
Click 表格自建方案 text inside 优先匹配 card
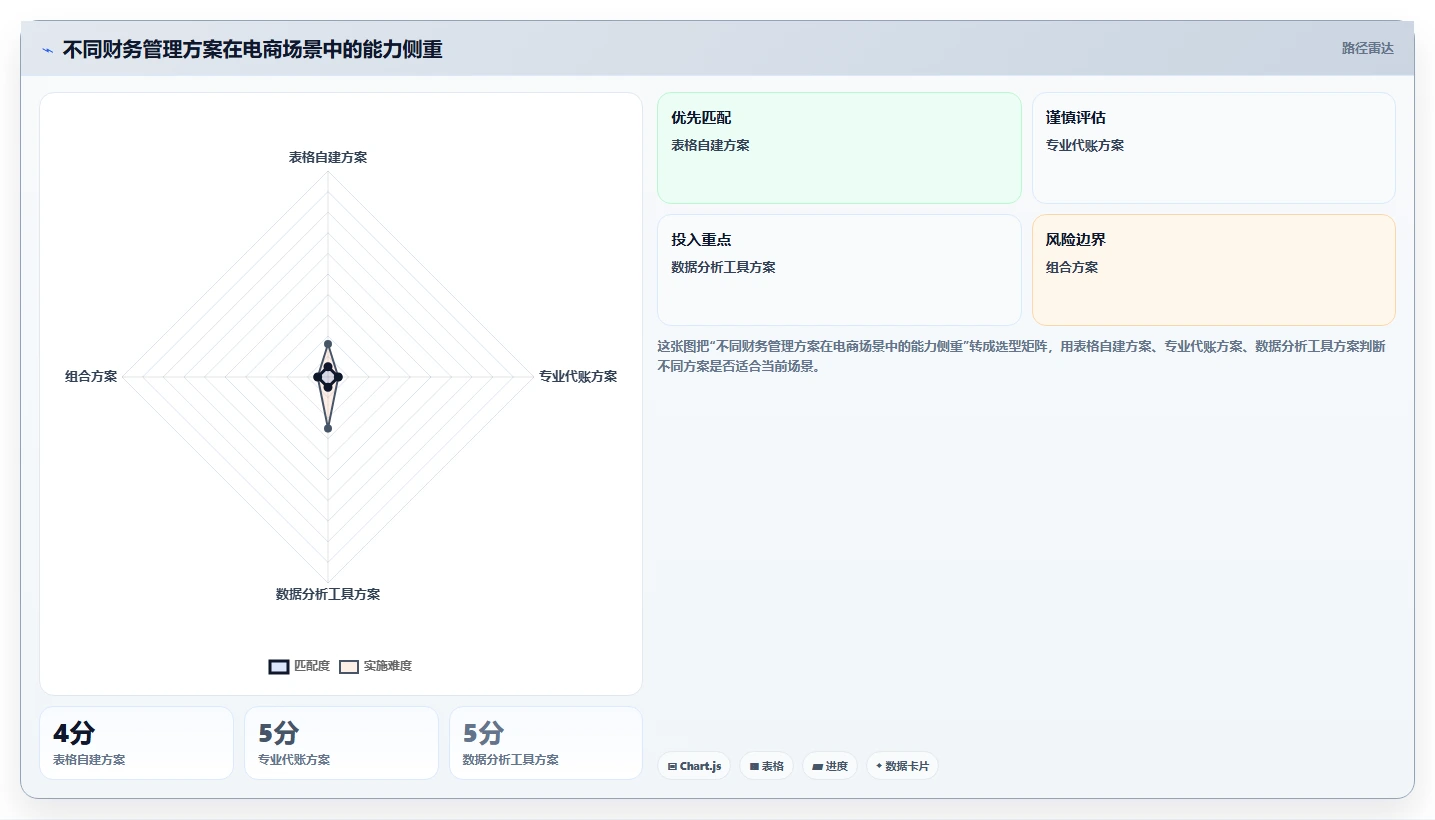click(710, 145)
